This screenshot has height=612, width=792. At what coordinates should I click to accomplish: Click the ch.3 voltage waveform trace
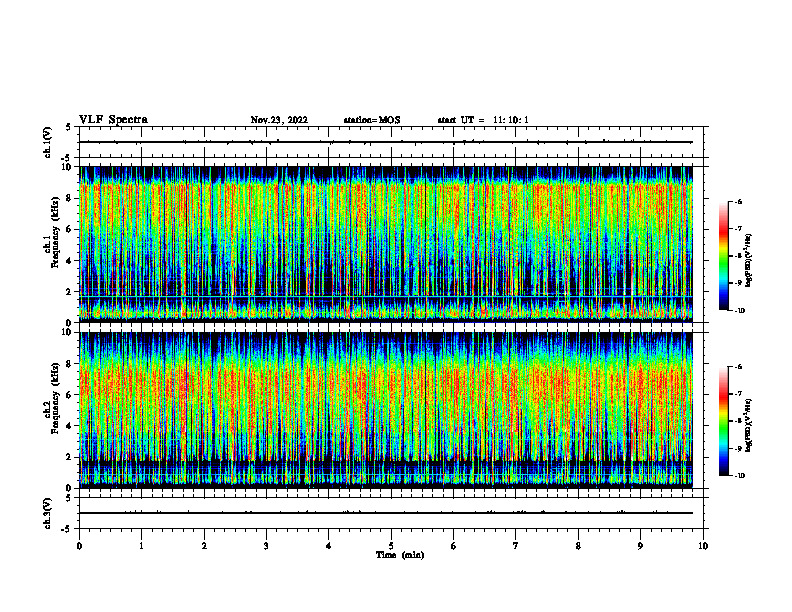386,513
